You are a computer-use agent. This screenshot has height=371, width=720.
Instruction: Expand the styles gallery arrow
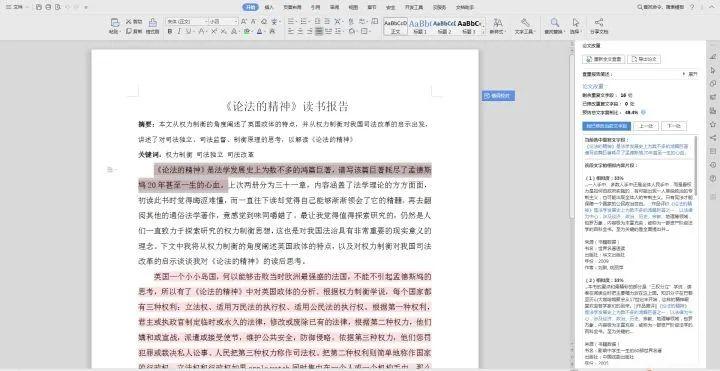pos(485,31)
